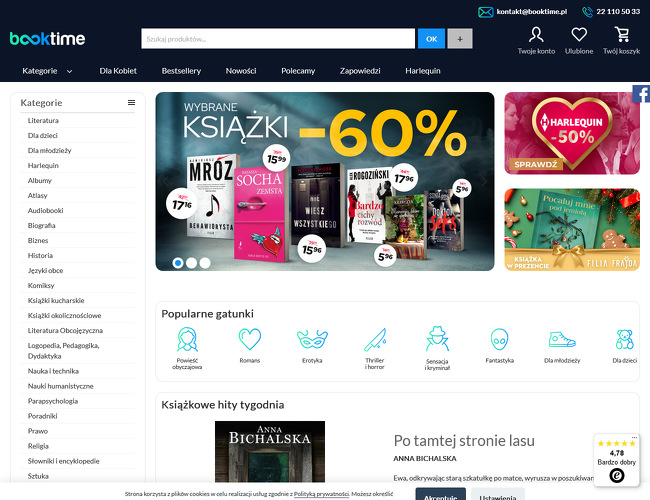
Task: Open Nowości menu item
Action: click(241, 71)
